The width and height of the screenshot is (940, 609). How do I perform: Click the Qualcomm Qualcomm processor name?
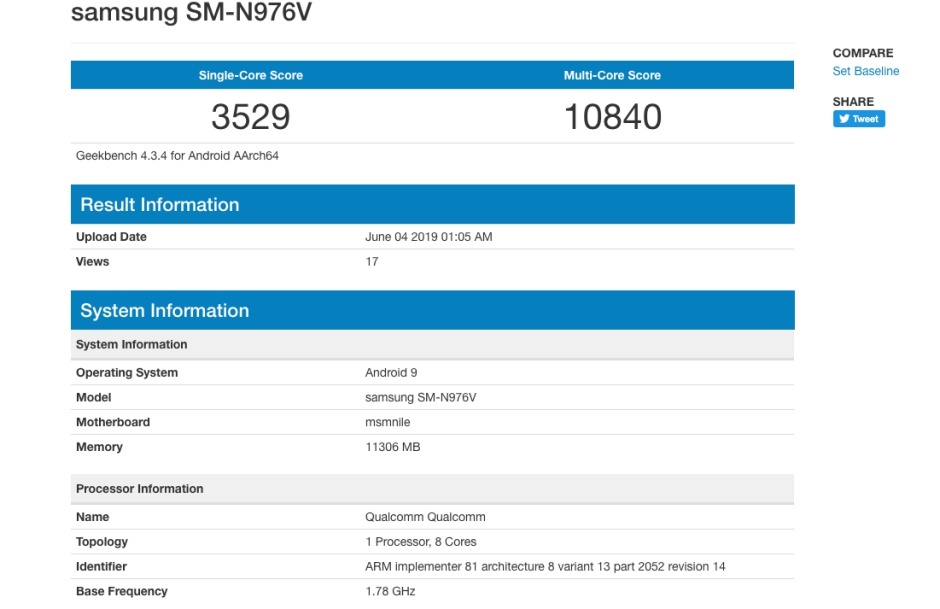[425, 517]
